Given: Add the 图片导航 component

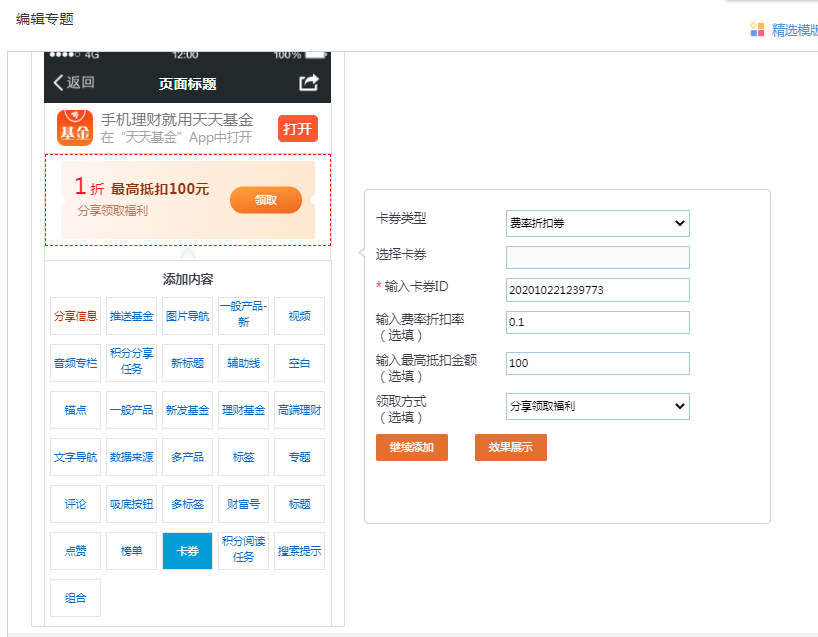Looking at the screenshot, I should click(187, 316).
